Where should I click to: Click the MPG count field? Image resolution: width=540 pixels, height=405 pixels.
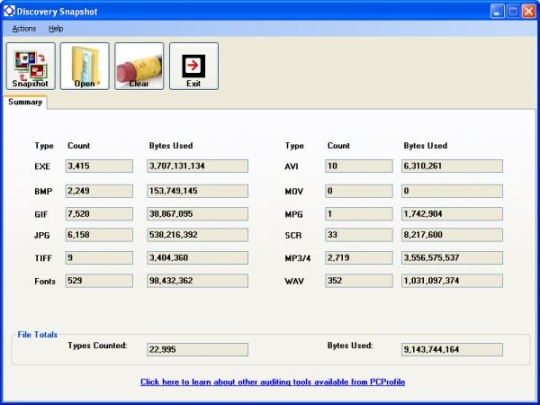coord(359,214)
